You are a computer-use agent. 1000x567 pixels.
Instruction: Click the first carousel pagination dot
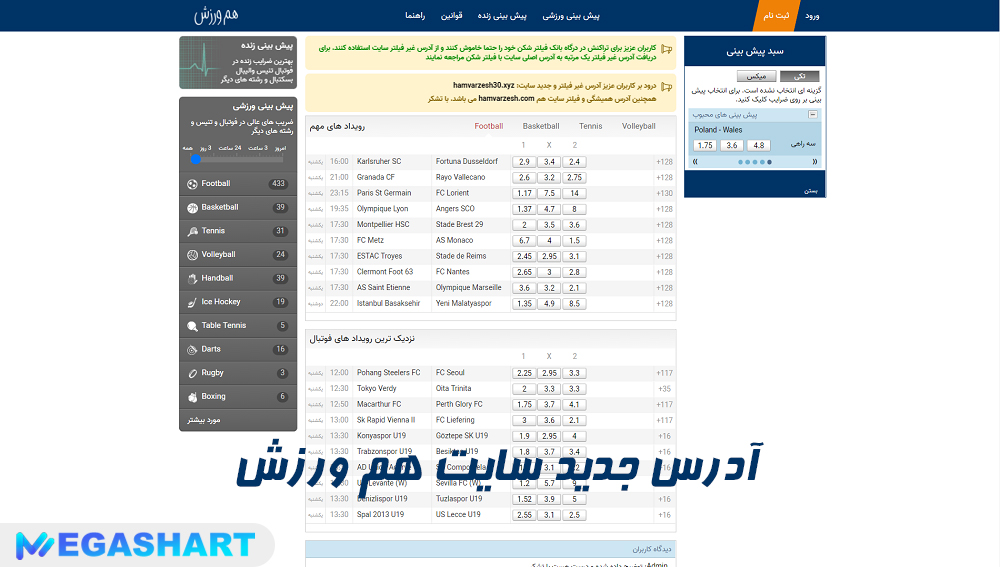(740, 162)
